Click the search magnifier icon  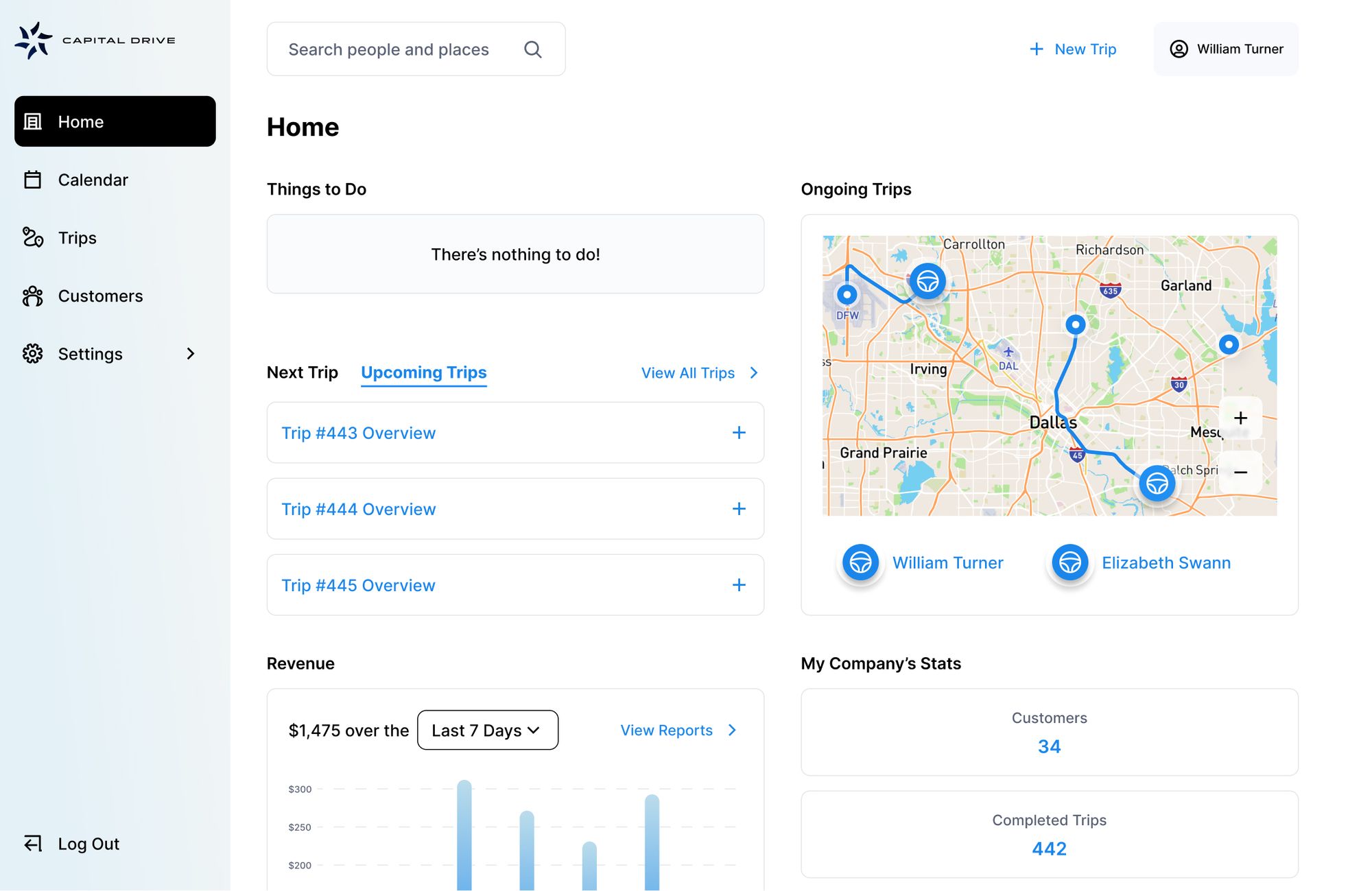tap(532, 49)
